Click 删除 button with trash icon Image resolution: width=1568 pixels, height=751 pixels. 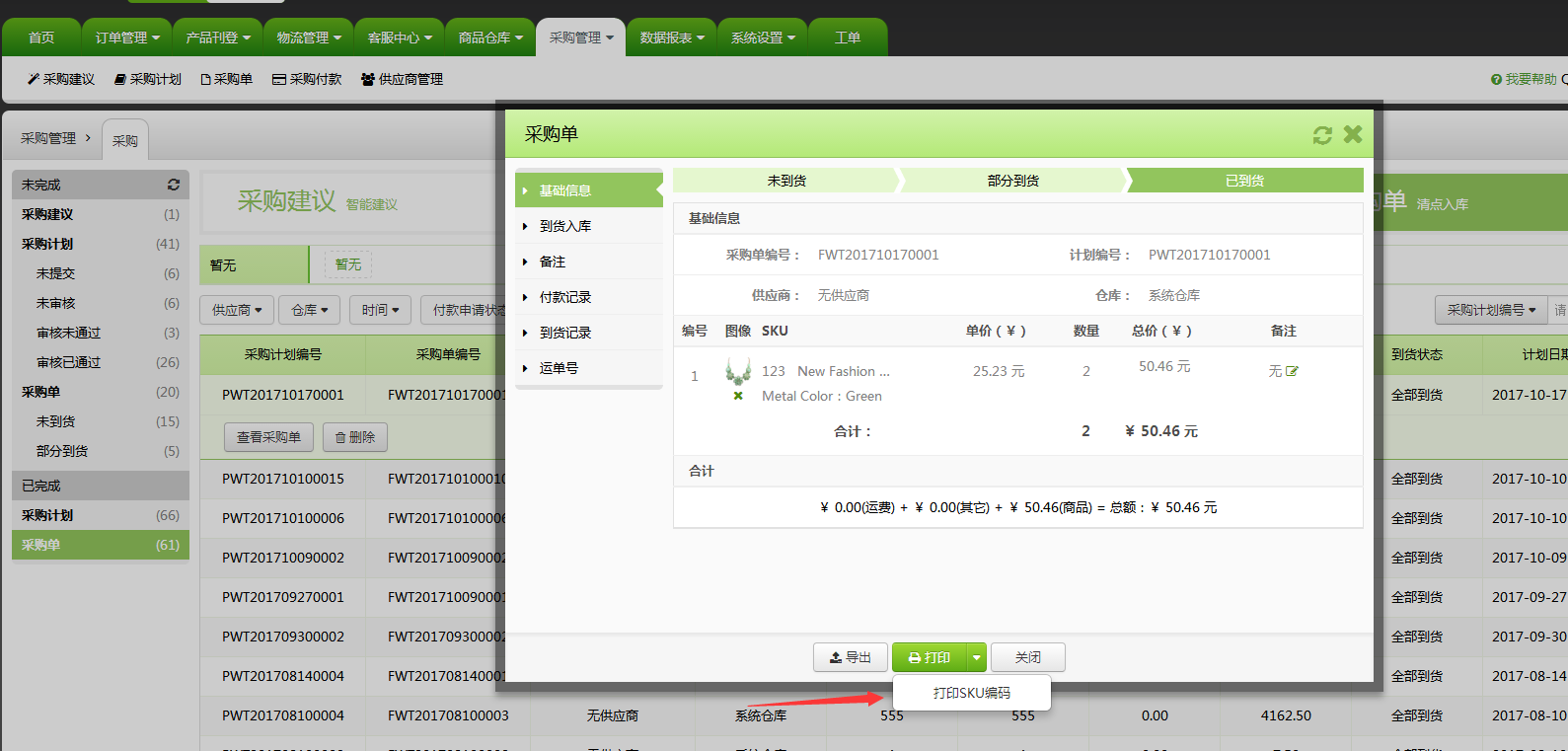(355, 437)
